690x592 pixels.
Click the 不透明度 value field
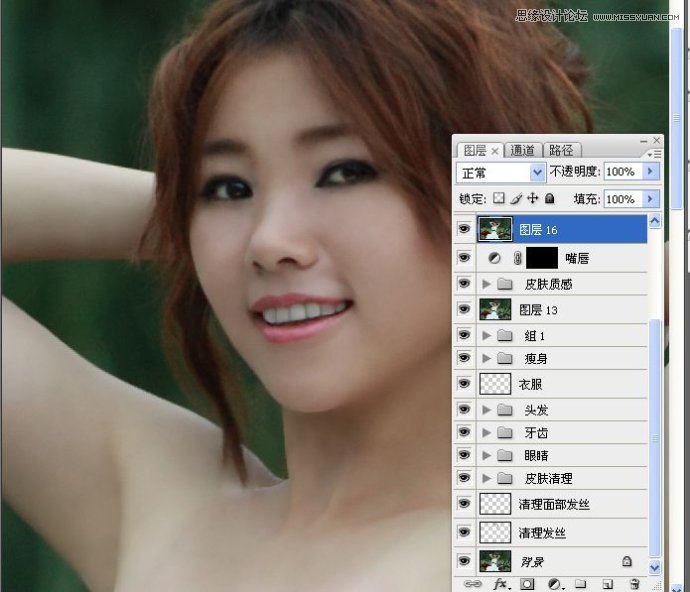click(624, 171)
